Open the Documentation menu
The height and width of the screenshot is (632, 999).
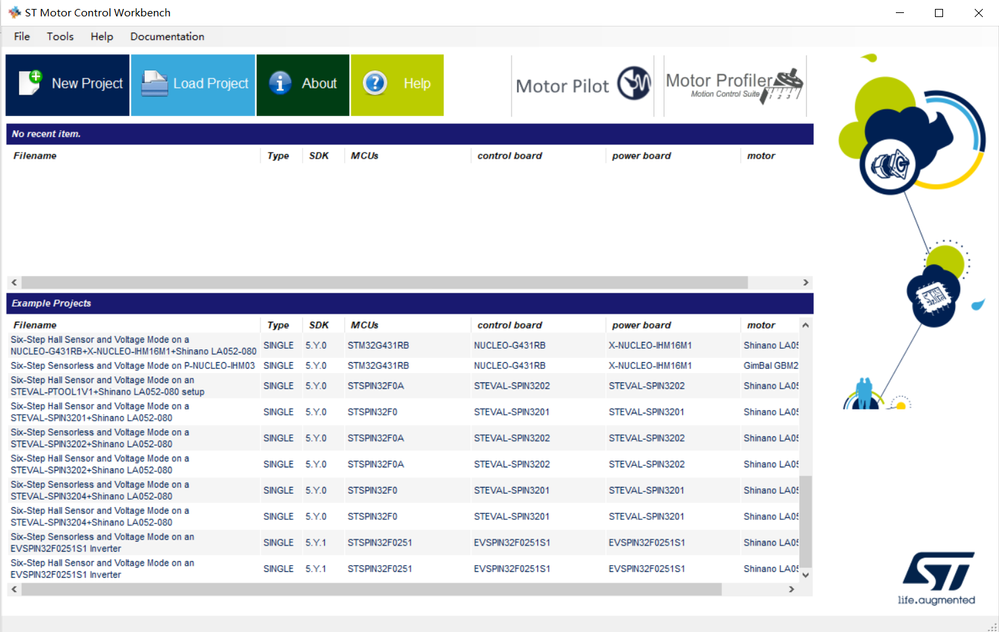tap(167, 36)
